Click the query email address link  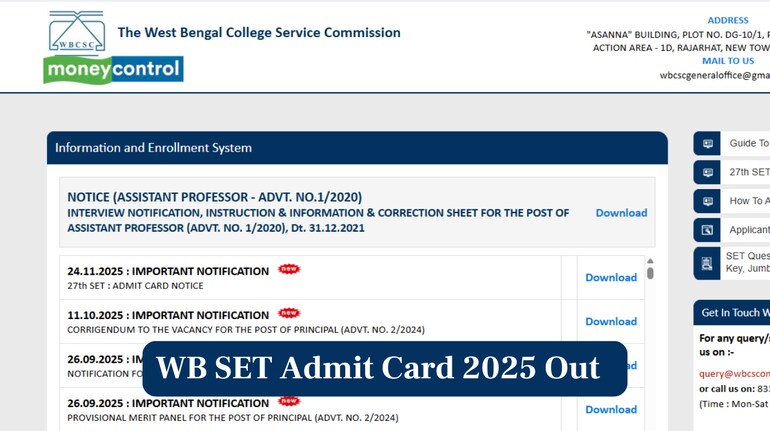[x=734, y=373]
